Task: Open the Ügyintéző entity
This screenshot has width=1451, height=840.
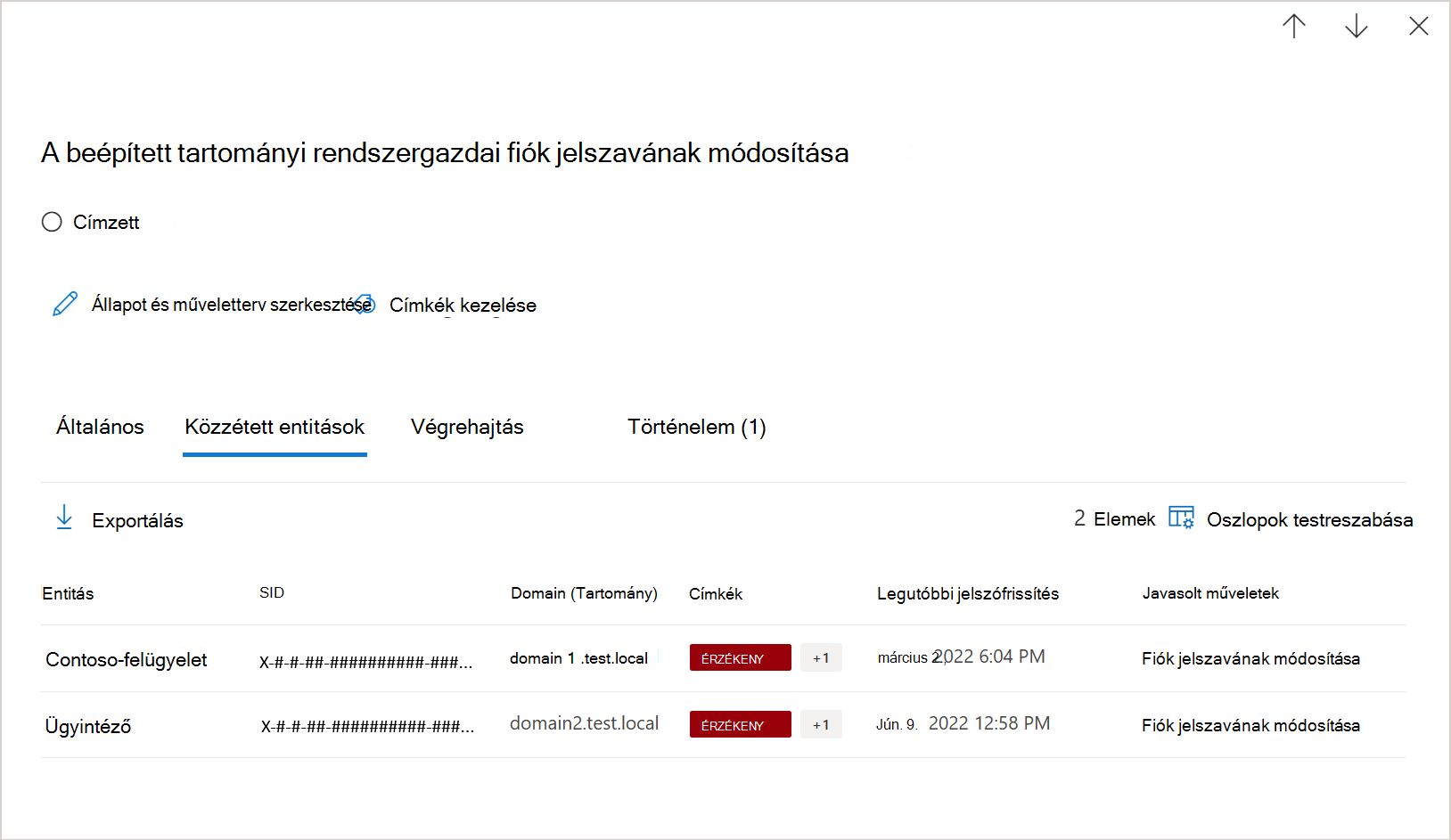Action: (88, 726)
